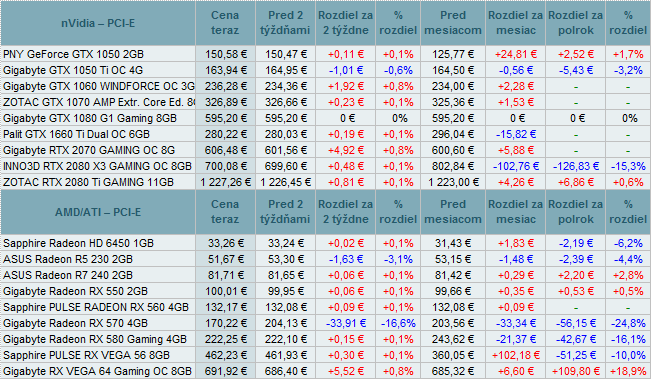This screenshot has width=651, height=379.
Task: Click the nVidia – PCI-E section header
Action: coord(98,23)
